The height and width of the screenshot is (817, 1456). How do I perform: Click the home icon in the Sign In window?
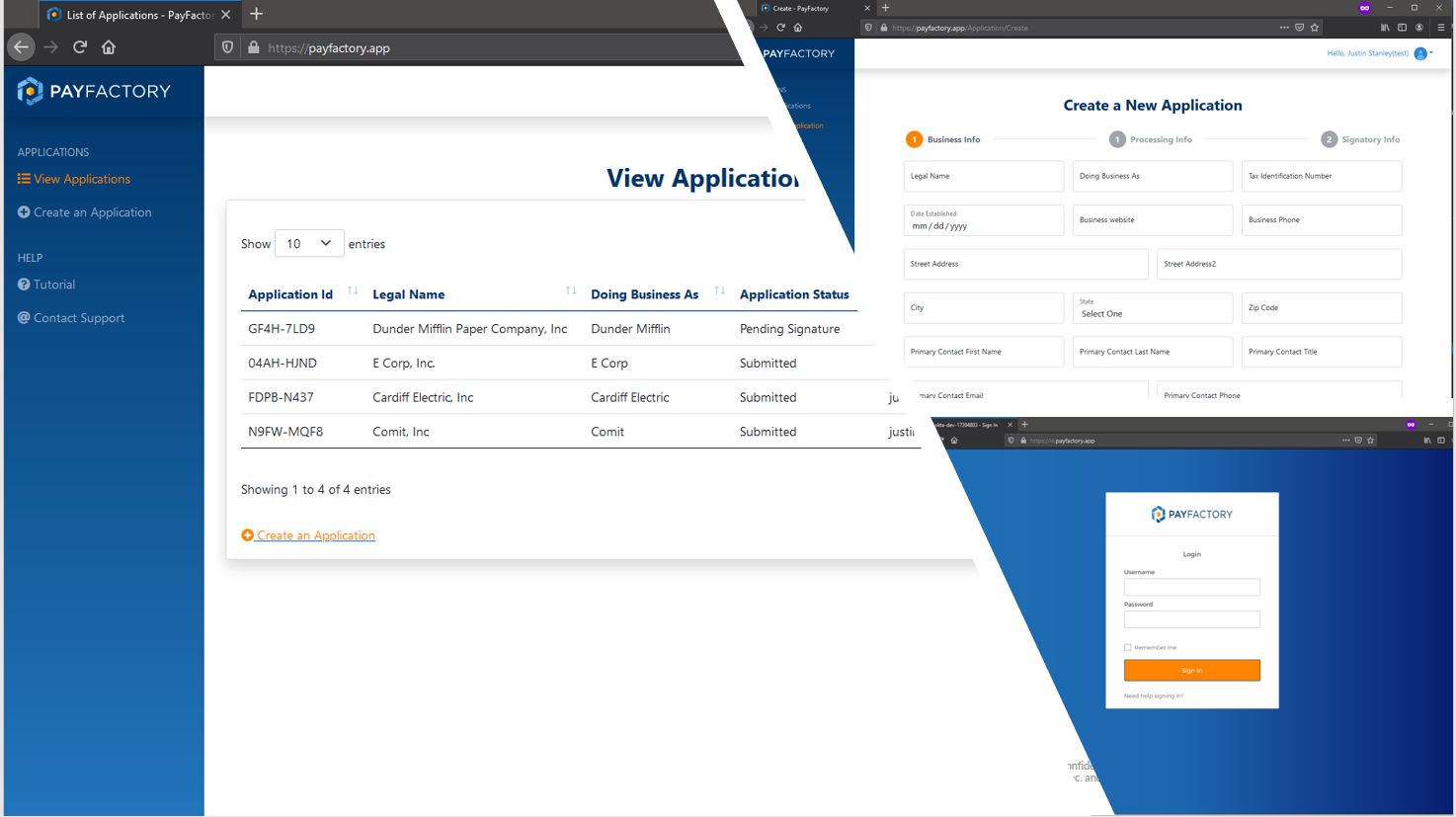pyautogui.click(x=954, y=441)
